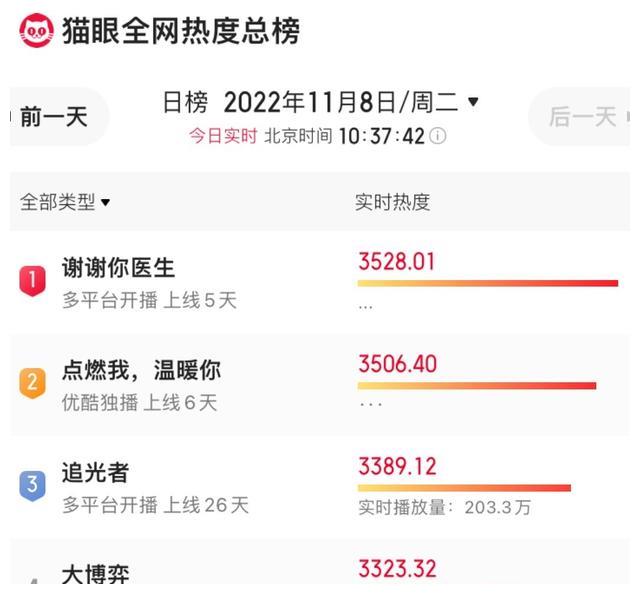
Task: Click the Maoyan cat logo icon
Action: [36, 30]
